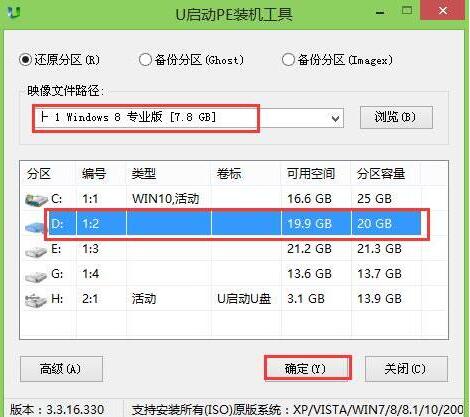Click the 确定(Y) confirm button

308,369
